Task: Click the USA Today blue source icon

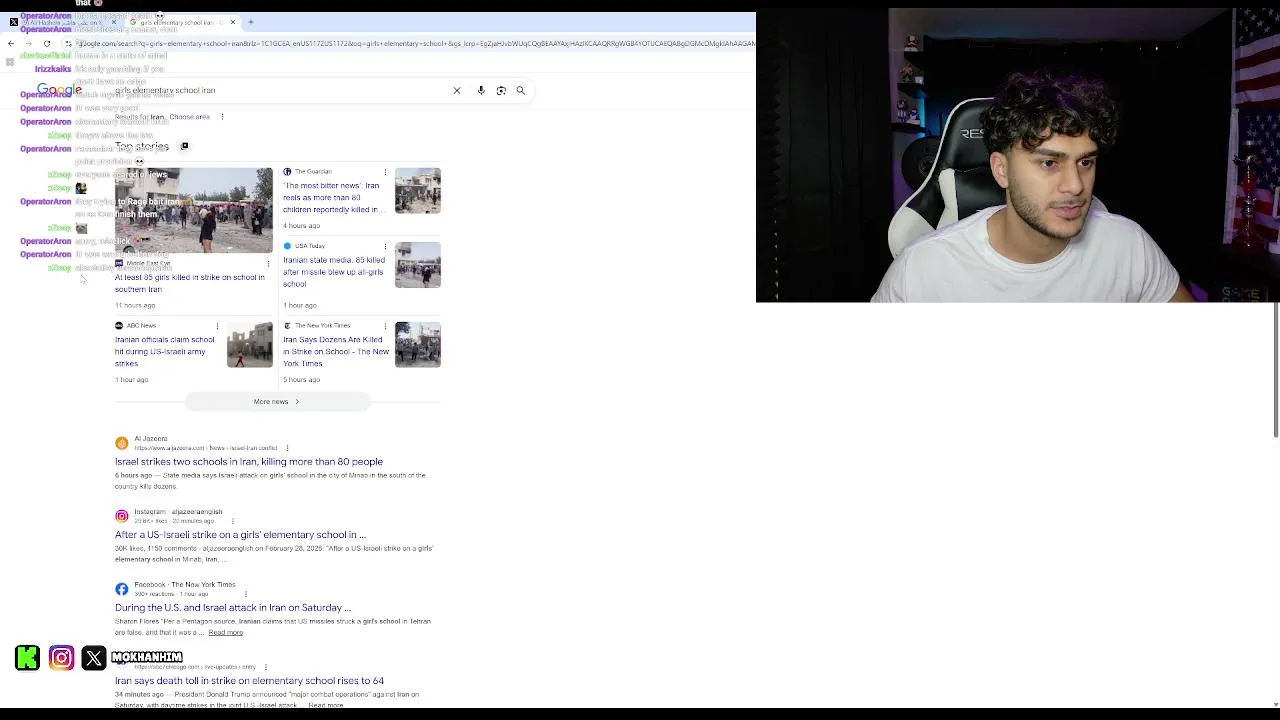Action: [287, 246]
